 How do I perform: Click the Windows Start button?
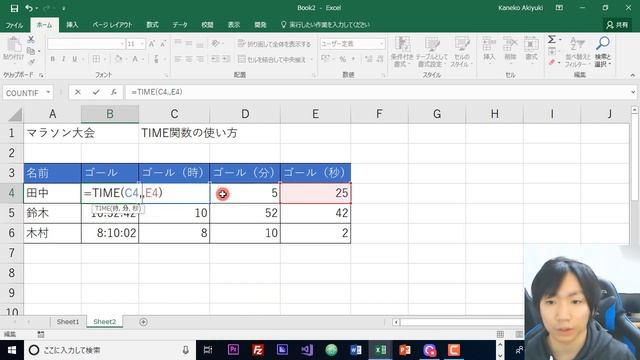[11, 350]
